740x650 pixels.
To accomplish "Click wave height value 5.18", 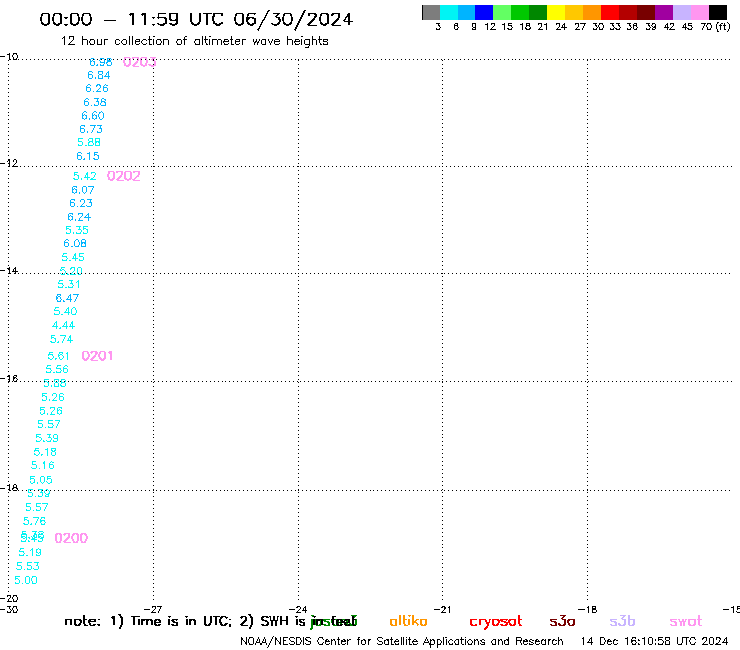I will click(x=45, y=452).
